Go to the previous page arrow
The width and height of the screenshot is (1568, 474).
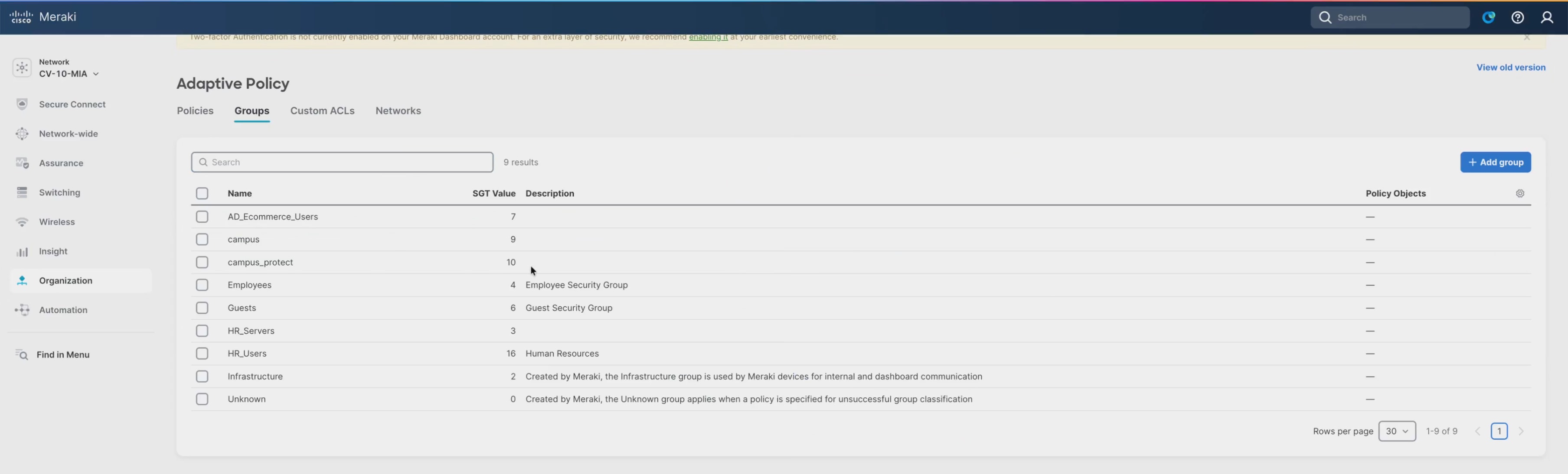1477,432
